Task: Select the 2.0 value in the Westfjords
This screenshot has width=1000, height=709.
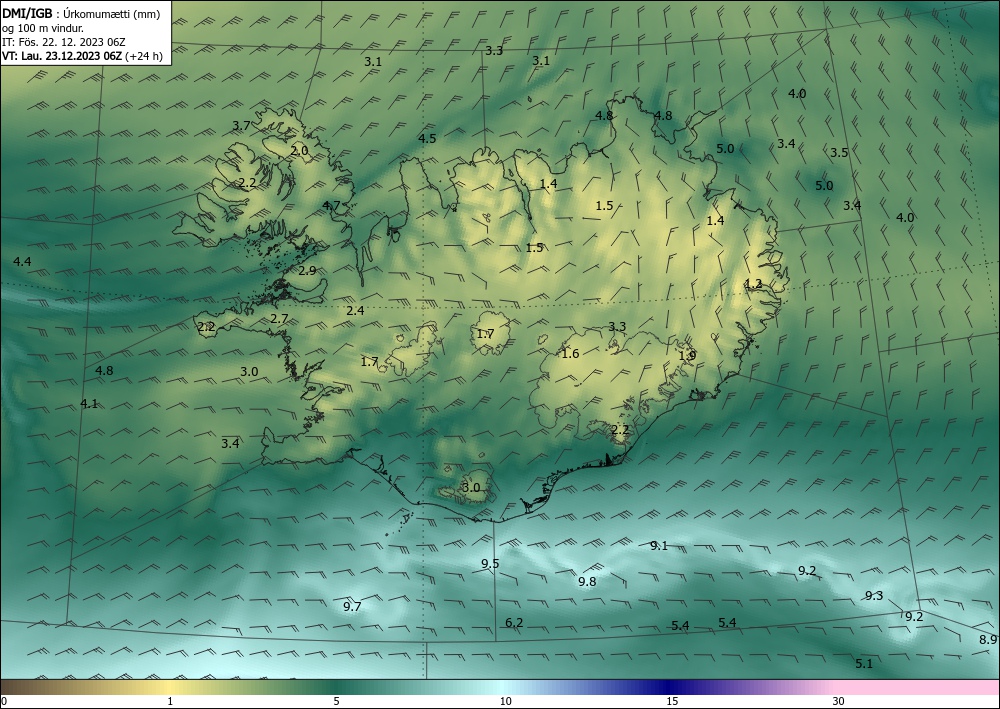Action: coord(299,151)
